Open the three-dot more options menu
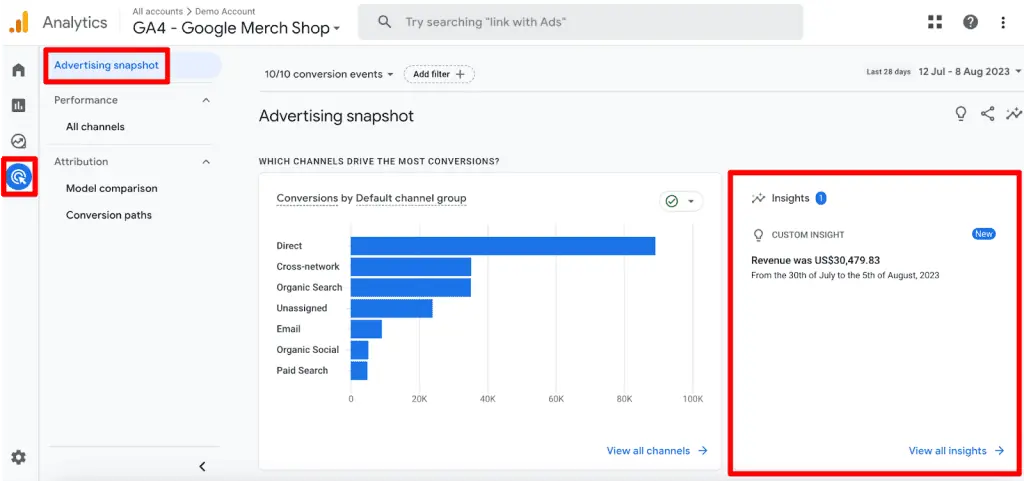This screenshot has width=1024, height=481. coord(1003,22)
